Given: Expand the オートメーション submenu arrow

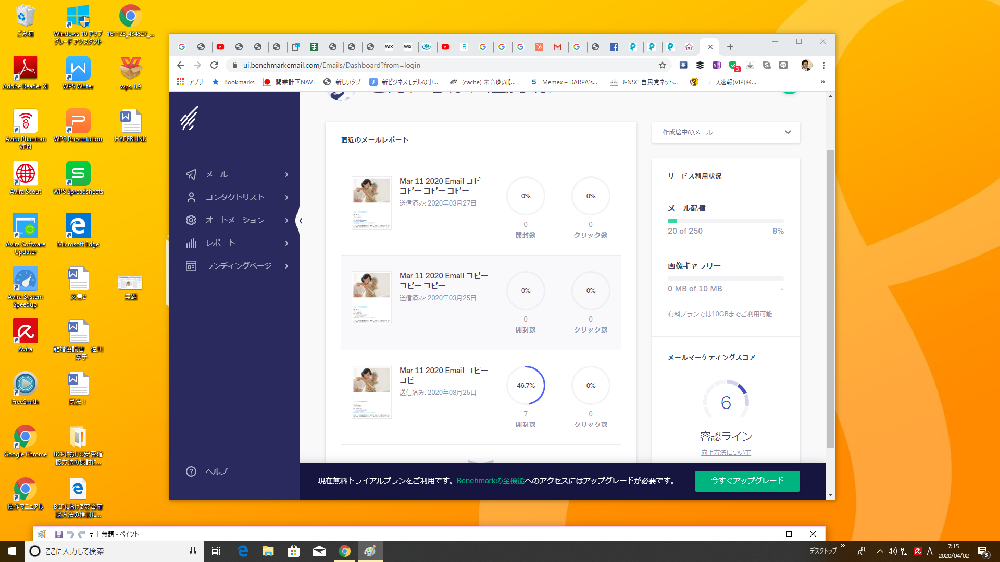Looking at the screenshot, I should pos(286,220).
